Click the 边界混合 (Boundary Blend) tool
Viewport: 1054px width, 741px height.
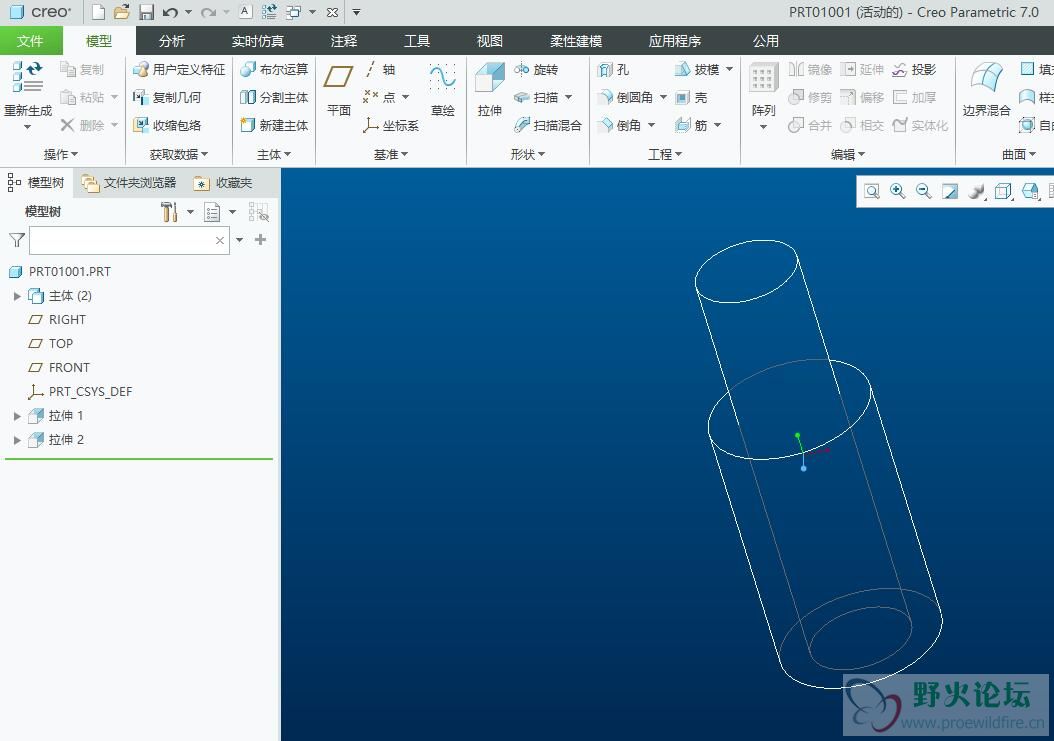(986, 90)
